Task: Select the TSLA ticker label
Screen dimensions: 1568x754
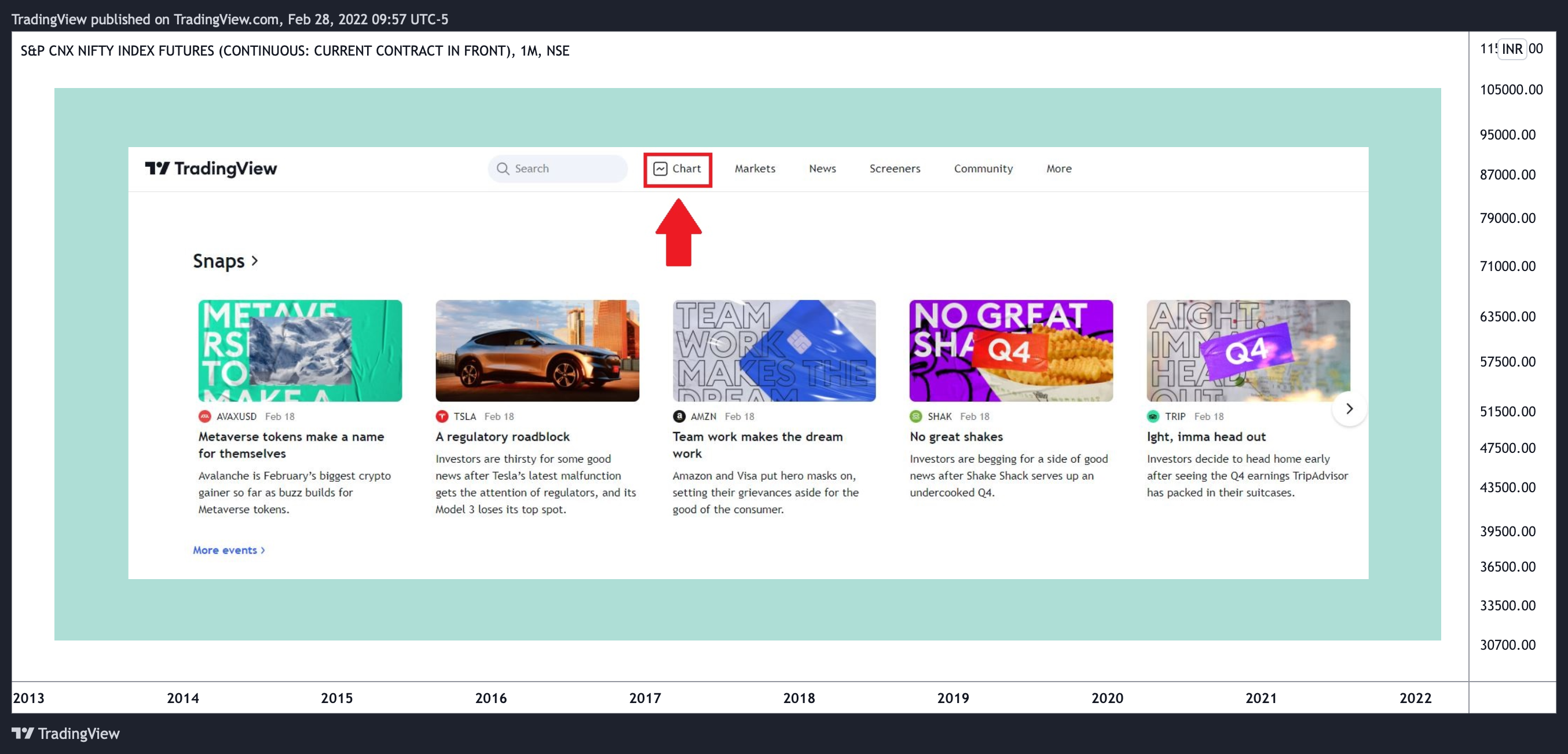Action: (464, 416)
